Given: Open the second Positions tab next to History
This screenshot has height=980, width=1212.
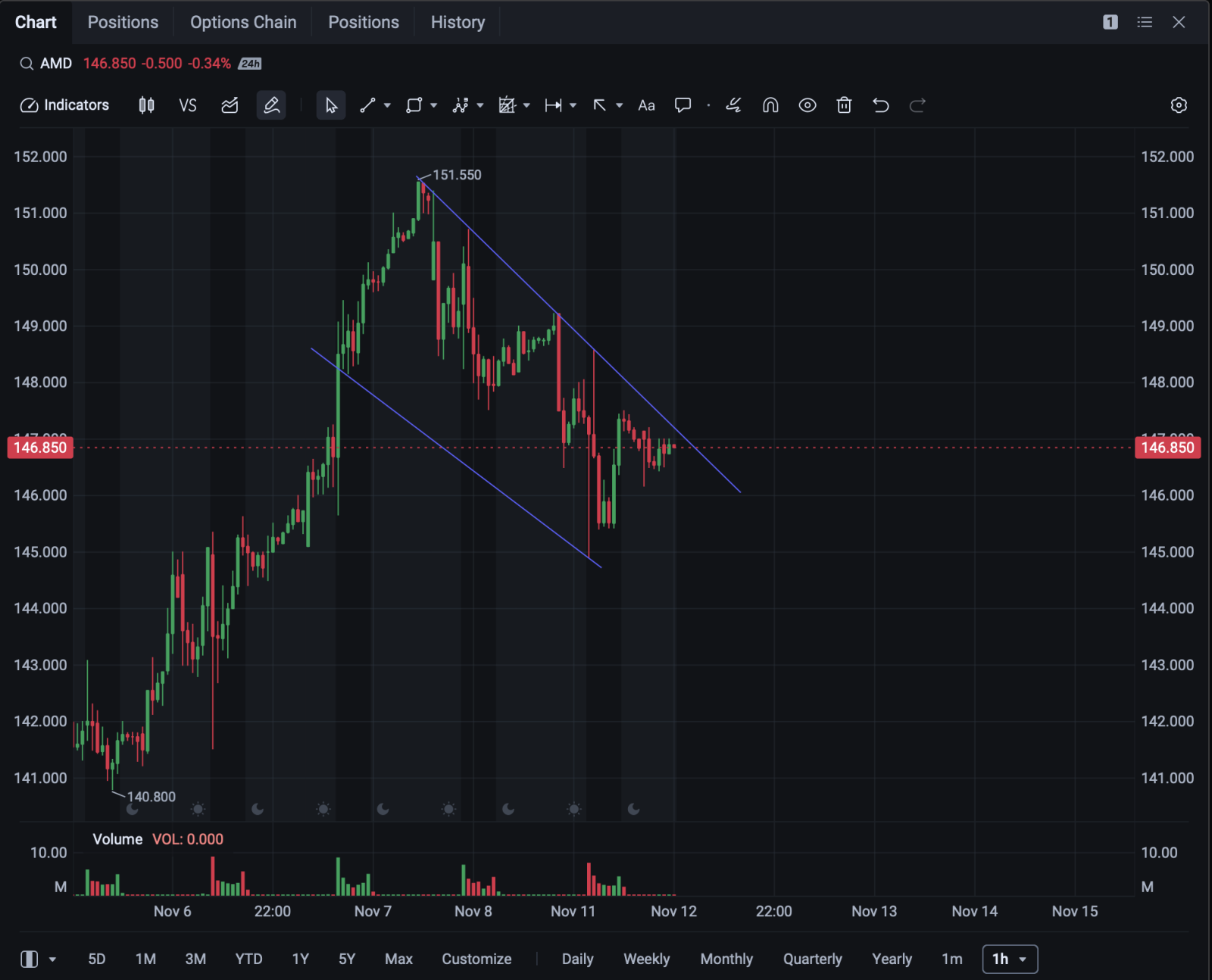Looking at the screenshot, I should coord(364,22).
